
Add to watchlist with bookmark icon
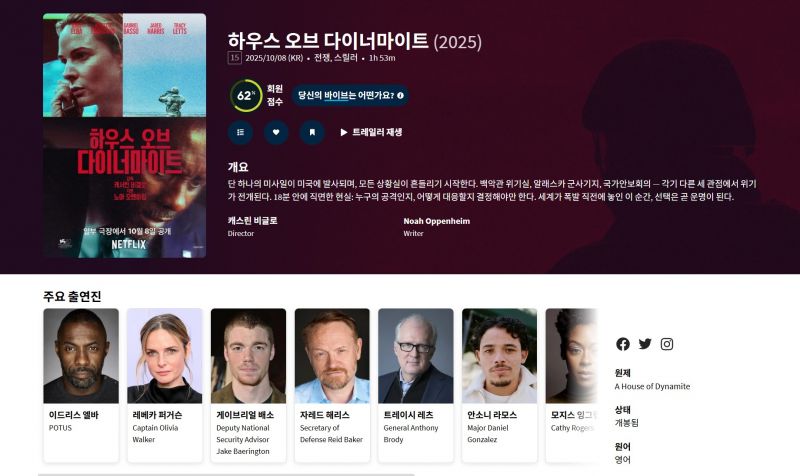point(312,132)
